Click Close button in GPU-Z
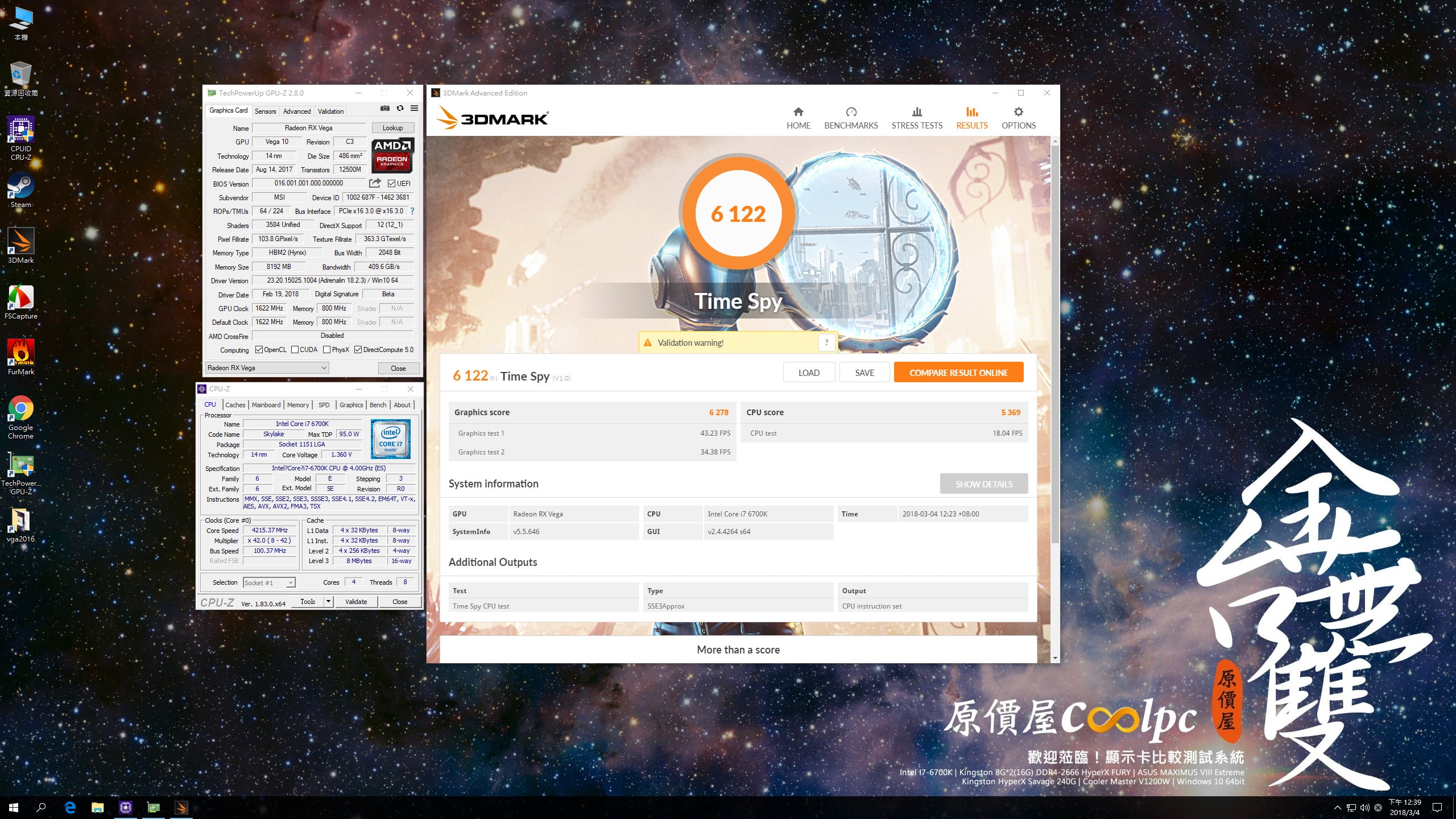The image size is (1456, 819). coord(398,369)
